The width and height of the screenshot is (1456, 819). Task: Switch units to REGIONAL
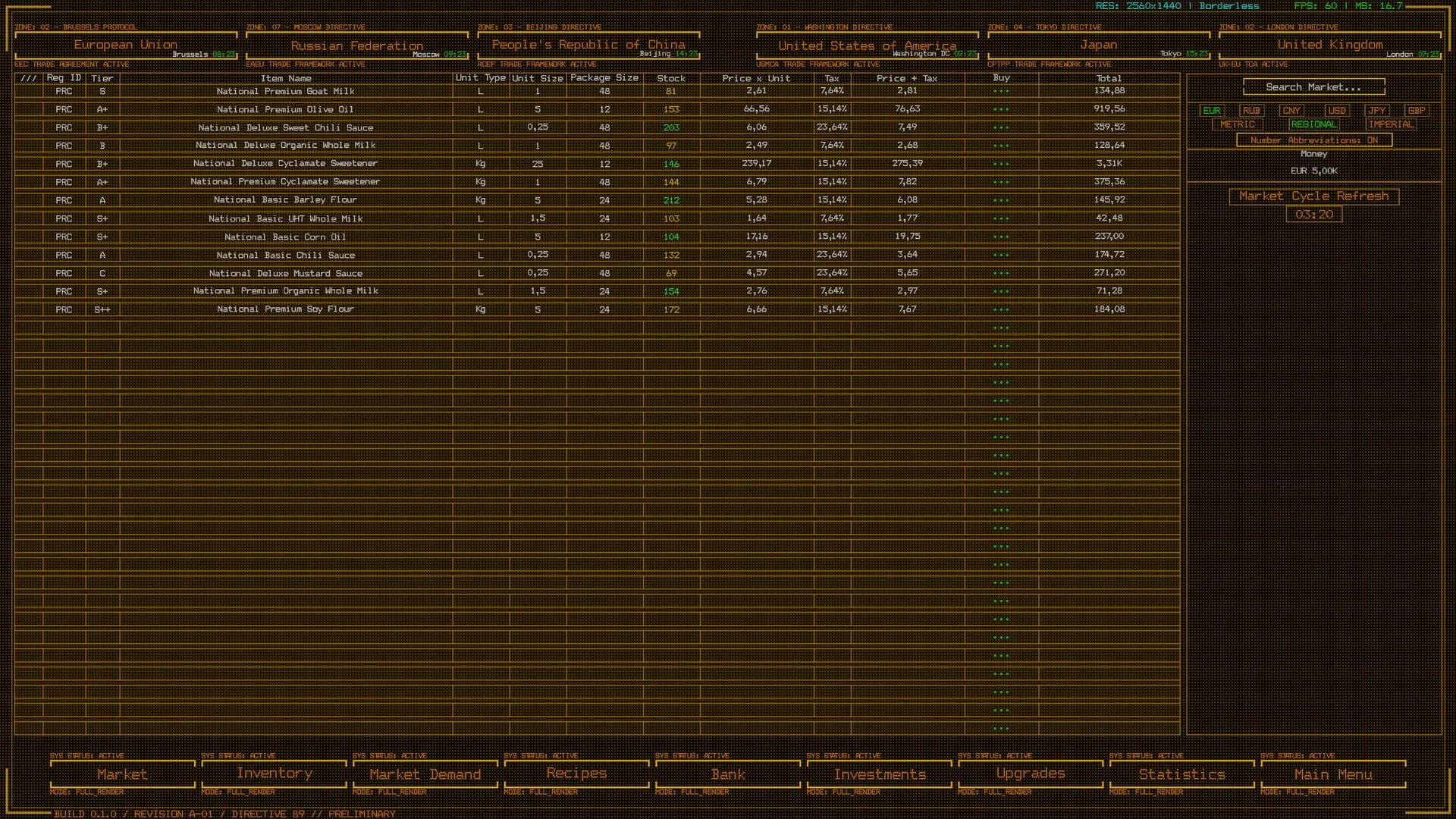point(1314,124)
